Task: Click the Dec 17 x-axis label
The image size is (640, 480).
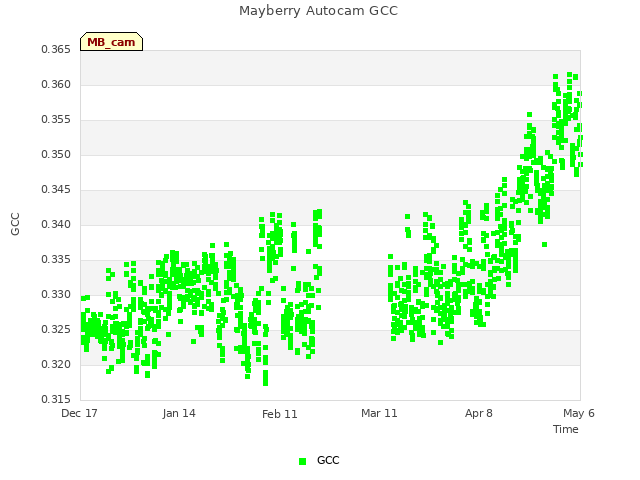Action: [x=79, y=413]
